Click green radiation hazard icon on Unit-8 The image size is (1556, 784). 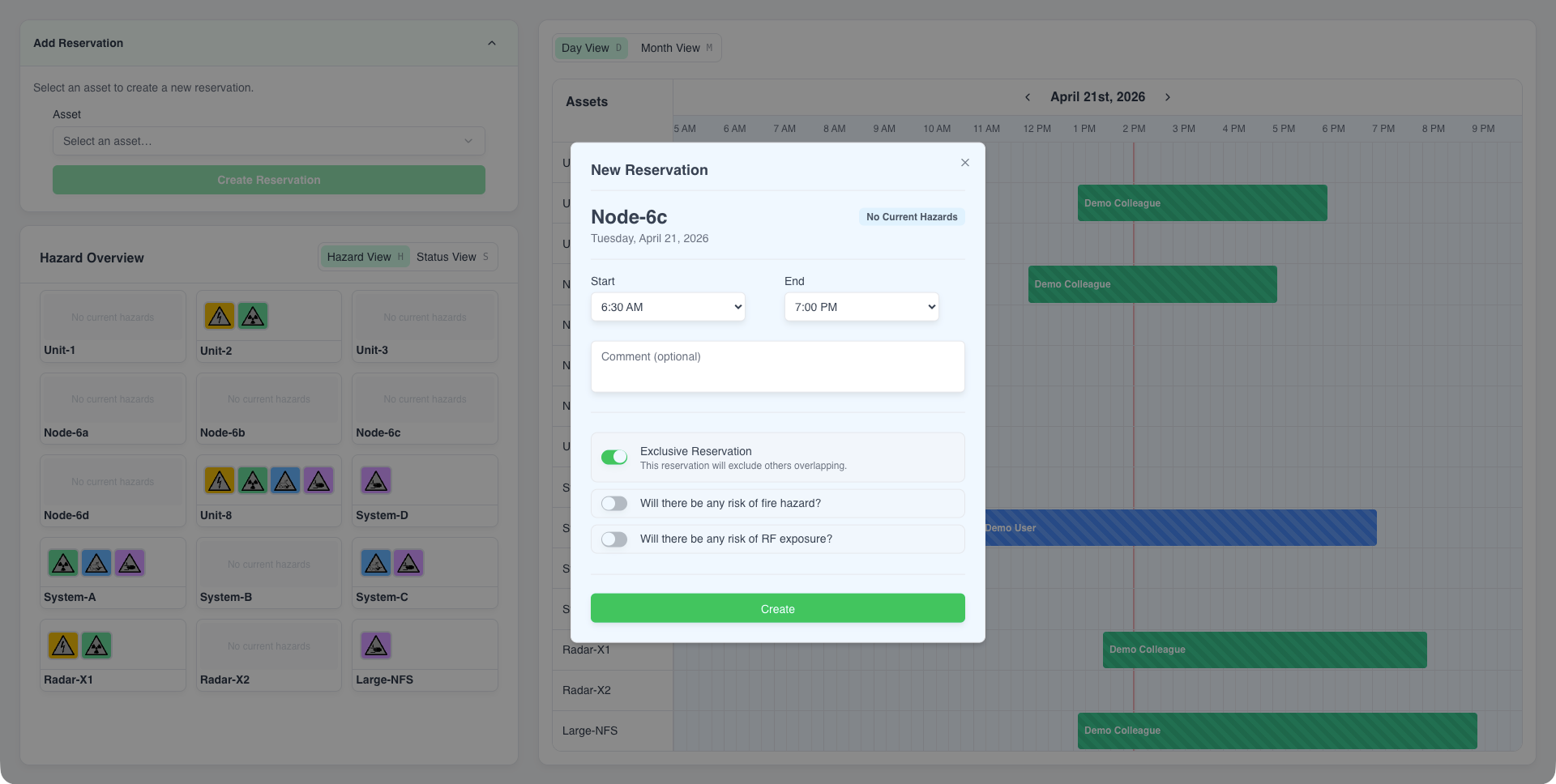click(253, 481)
